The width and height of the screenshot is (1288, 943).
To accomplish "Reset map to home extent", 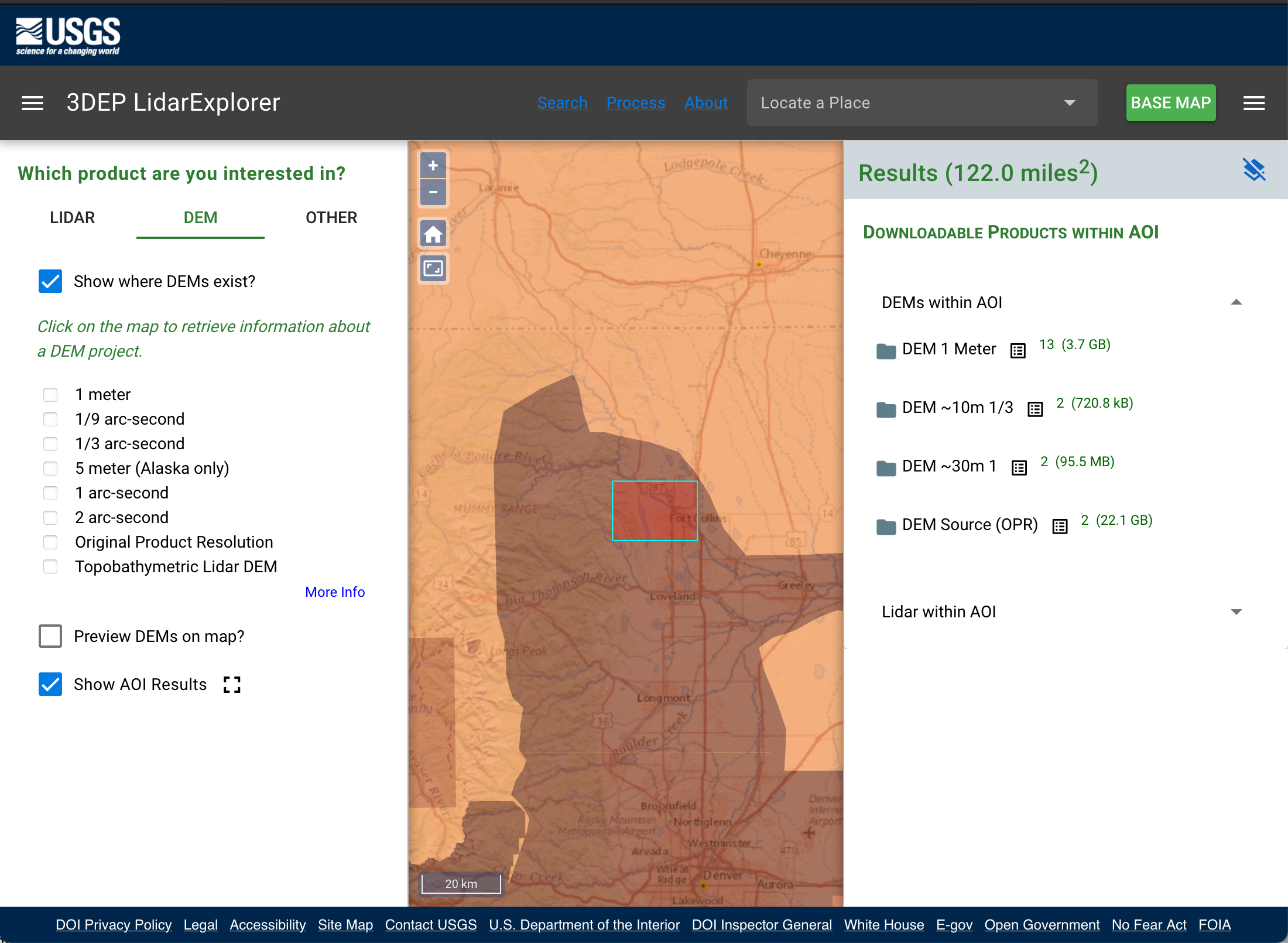I will (x=433, y=234).
